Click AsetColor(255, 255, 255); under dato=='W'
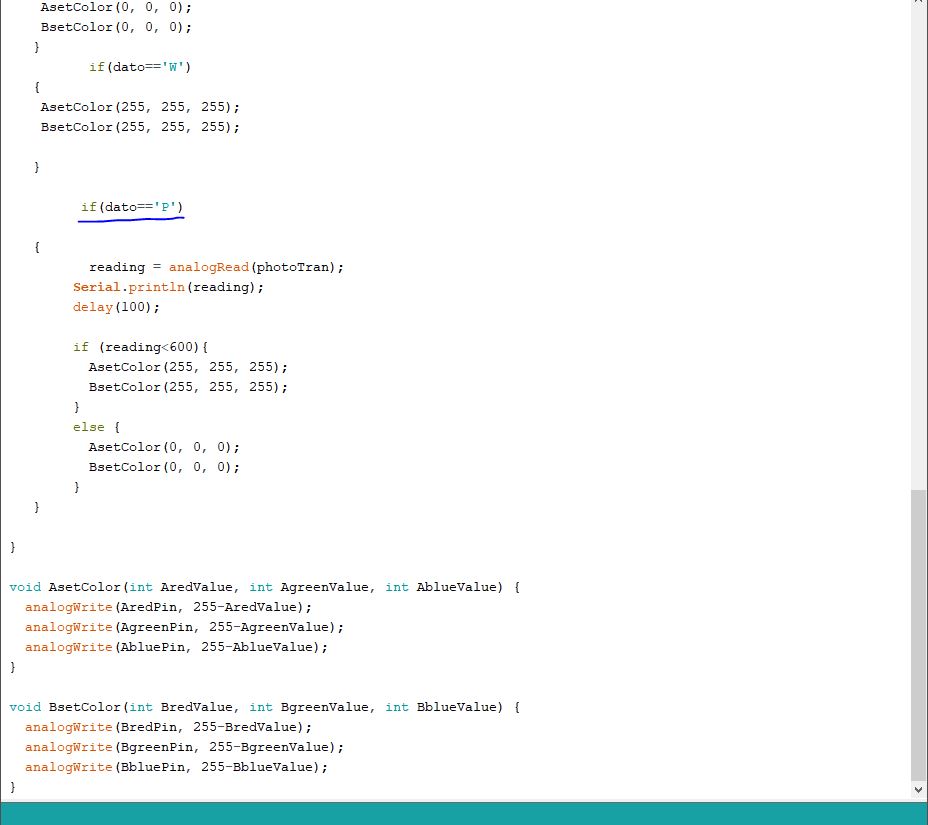 click(x=140, y=107)
